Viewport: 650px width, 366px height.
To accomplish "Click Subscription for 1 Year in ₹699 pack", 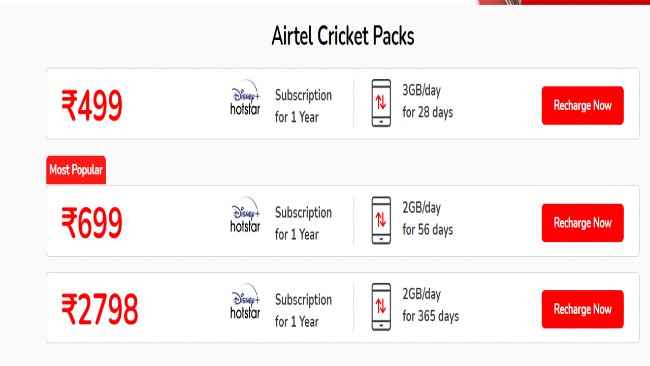I will coord(303,223).
